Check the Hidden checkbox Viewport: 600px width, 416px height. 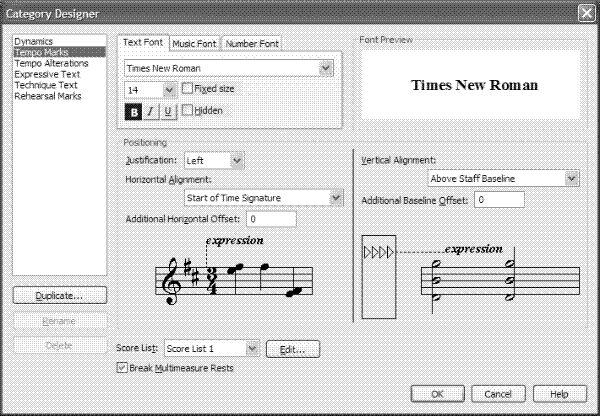(188, 111)
